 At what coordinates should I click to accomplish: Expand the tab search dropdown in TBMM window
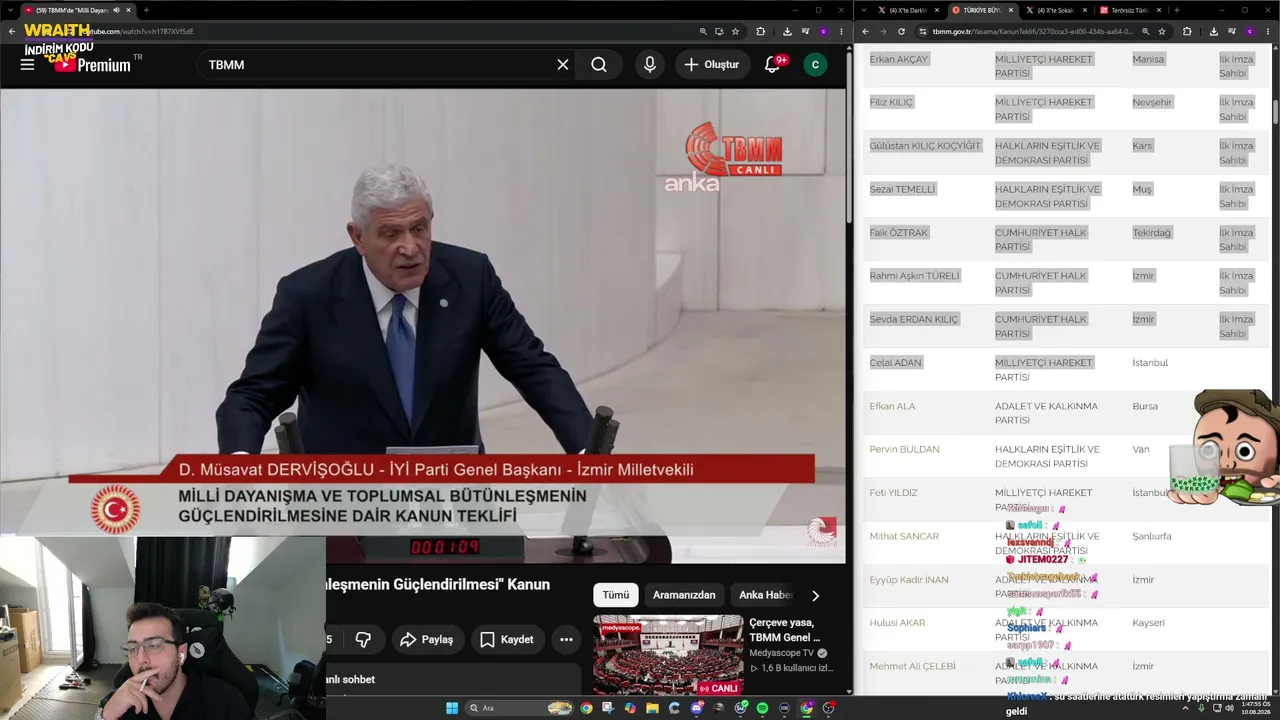863,10
